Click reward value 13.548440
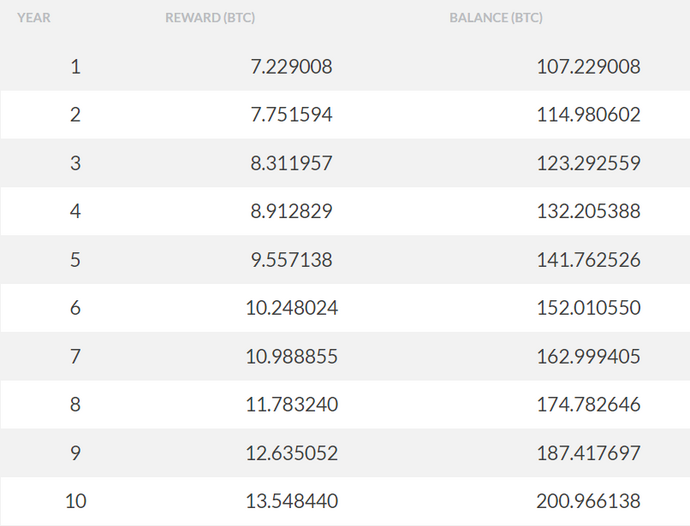The height and width of the screenshot is (526, 690). coord(291,501)
